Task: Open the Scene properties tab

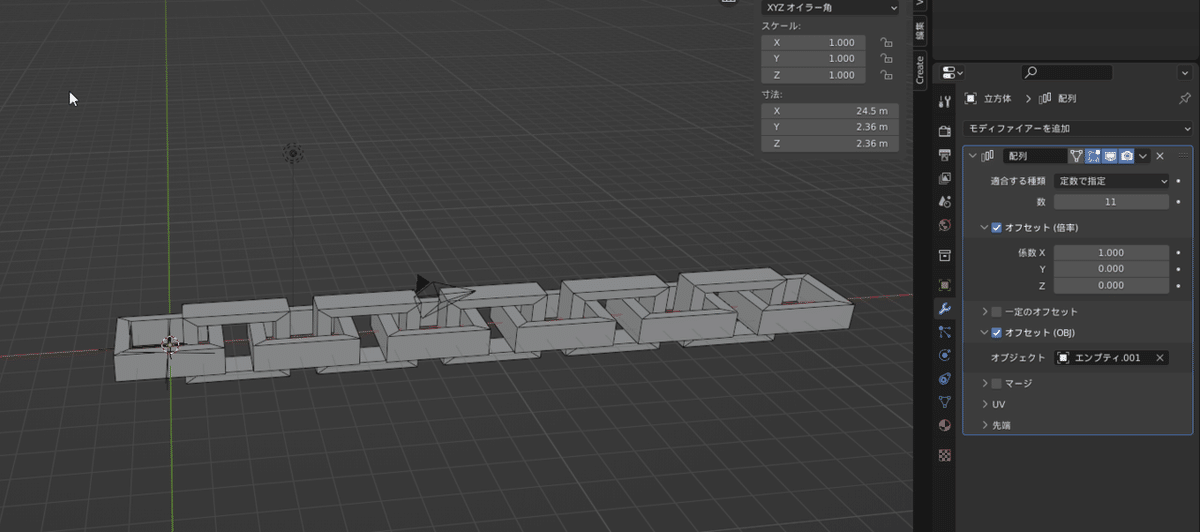Action: [945, 201]
